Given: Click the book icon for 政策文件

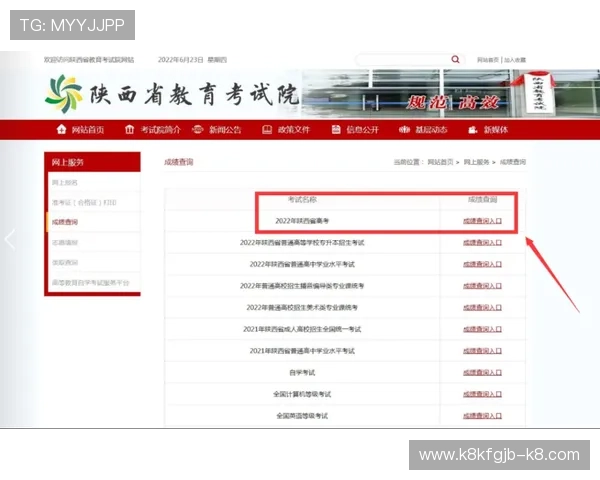Looking at the screenshot, I should tap(267, 130).
